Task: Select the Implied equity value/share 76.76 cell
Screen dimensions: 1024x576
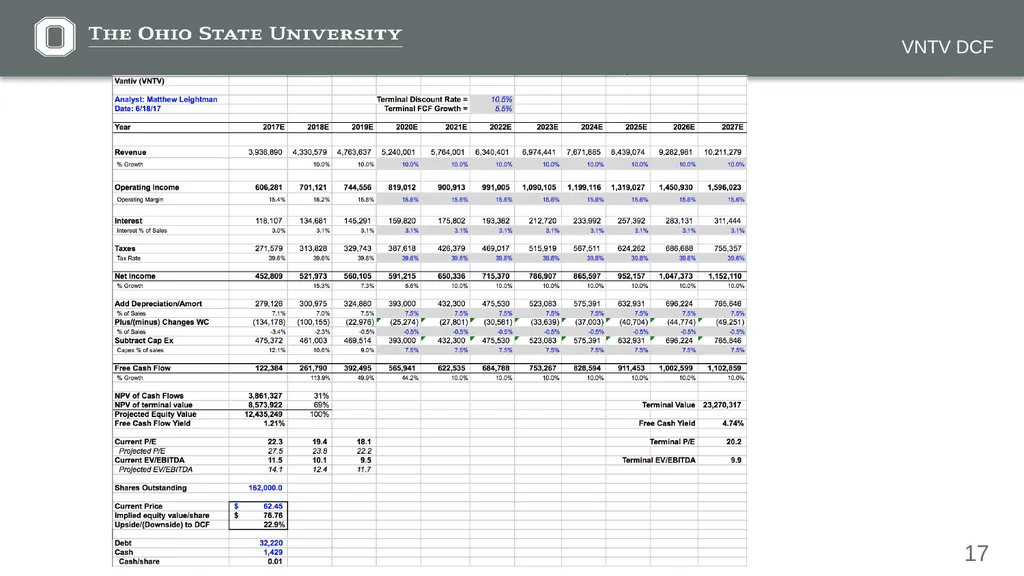Action: [x=258, y=515]
